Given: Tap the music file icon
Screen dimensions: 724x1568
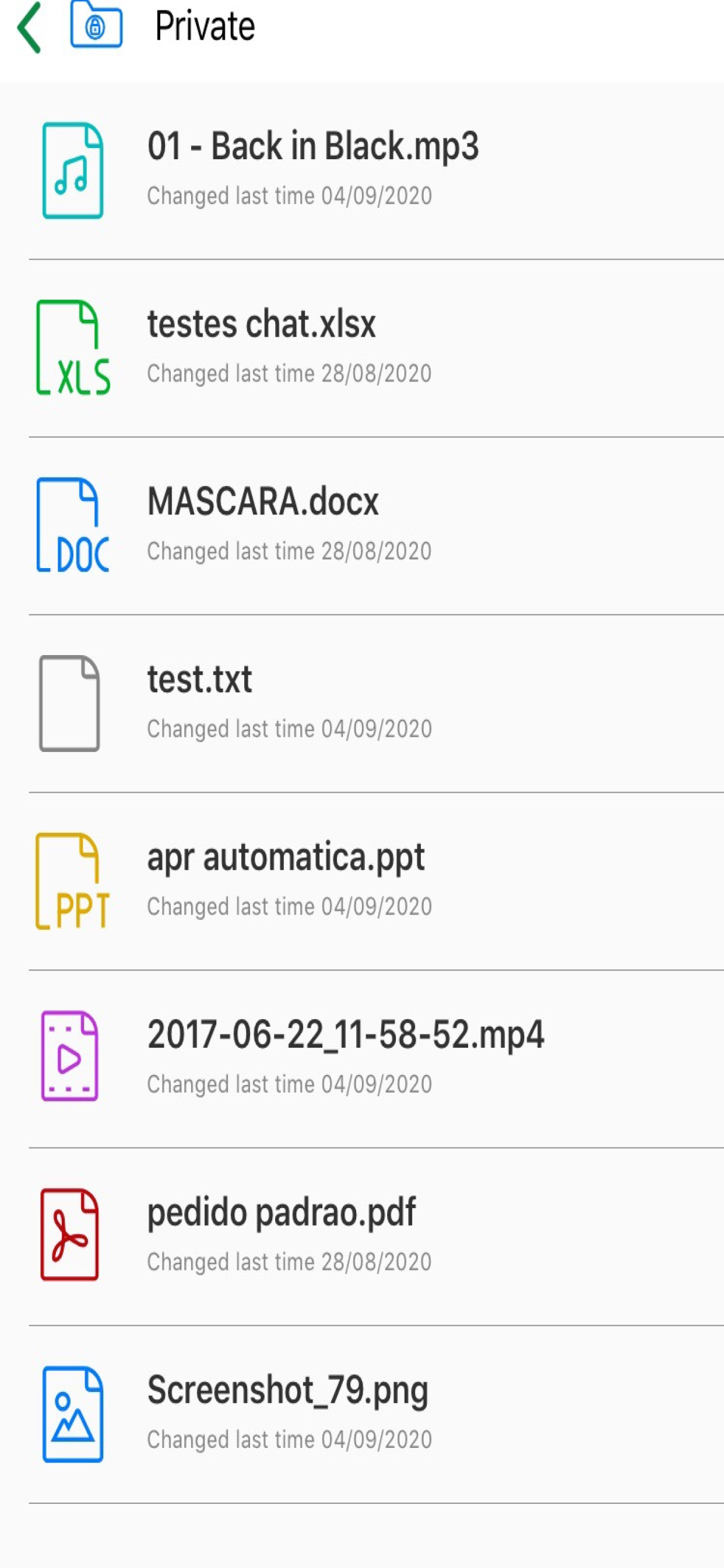Looking at the screenshot, I should [x=72, y=170].
